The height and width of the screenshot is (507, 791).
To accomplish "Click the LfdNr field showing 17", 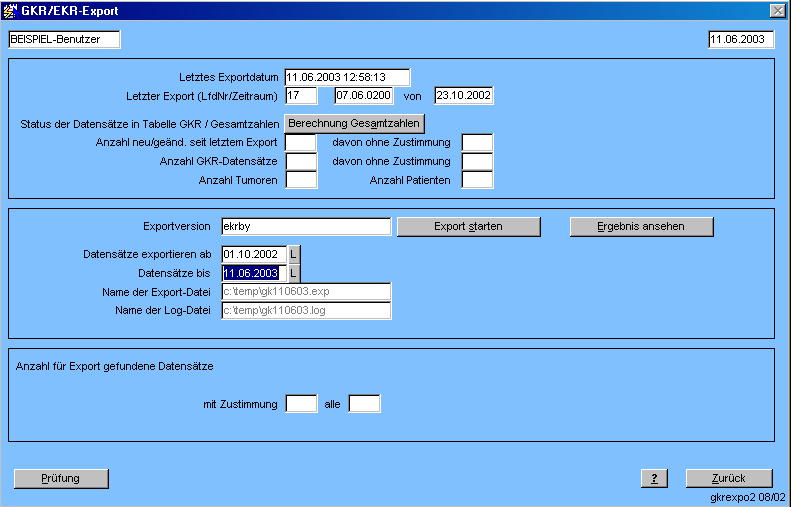I will [x=301, y=96].
